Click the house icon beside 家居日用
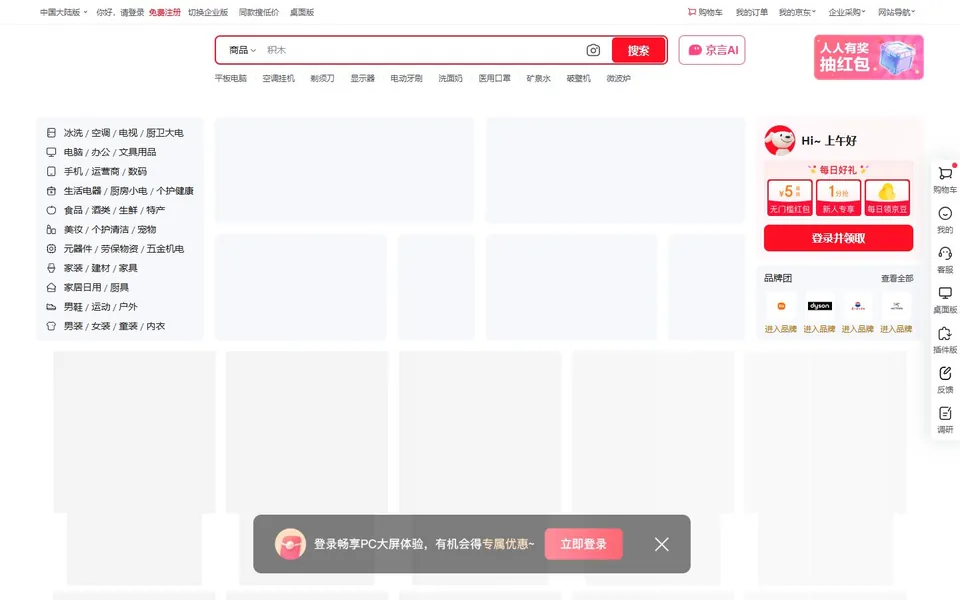Viewport: 960px width, 600px height. [x=51, y=287]
